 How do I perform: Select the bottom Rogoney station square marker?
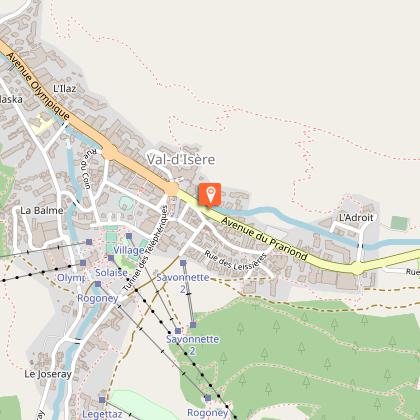click(208, 398)
